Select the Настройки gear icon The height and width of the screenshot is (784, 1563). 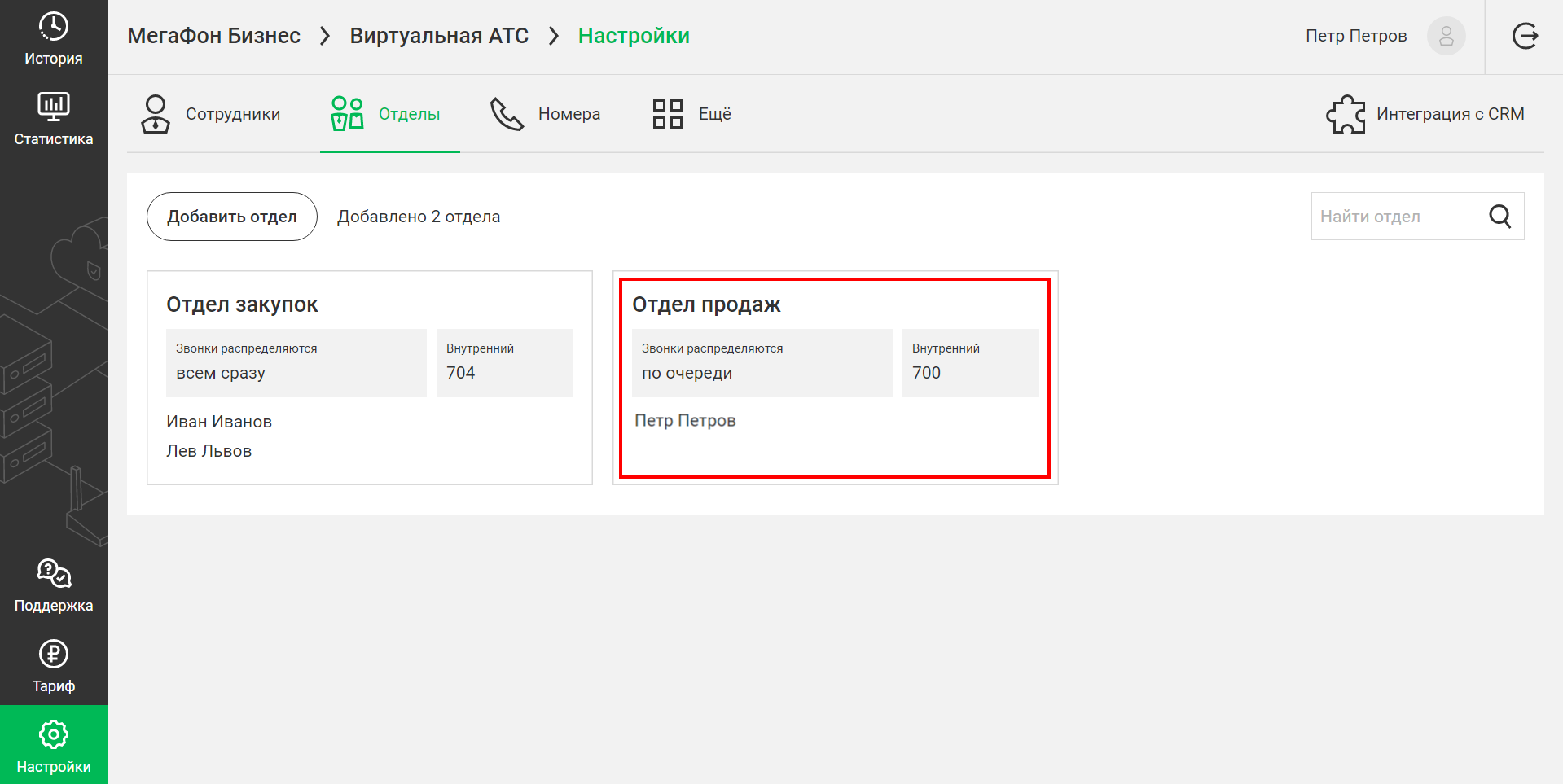coord(54,734)
